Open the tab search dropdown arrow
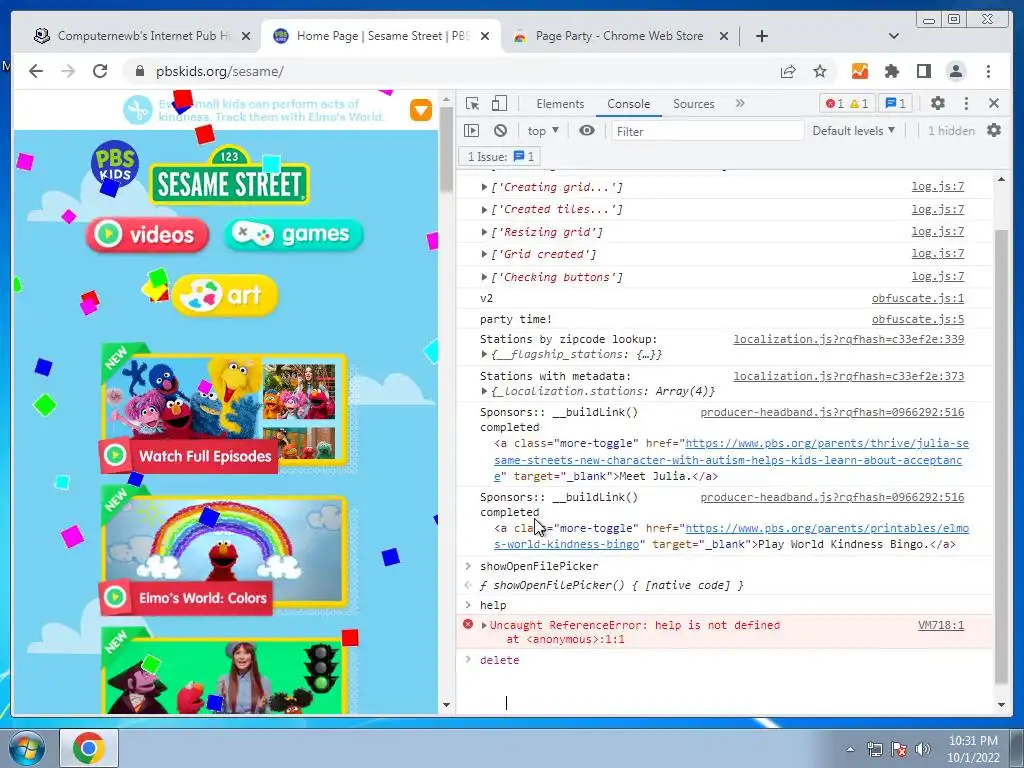The width and height of the screenshot is (1024, 768). 894,36
